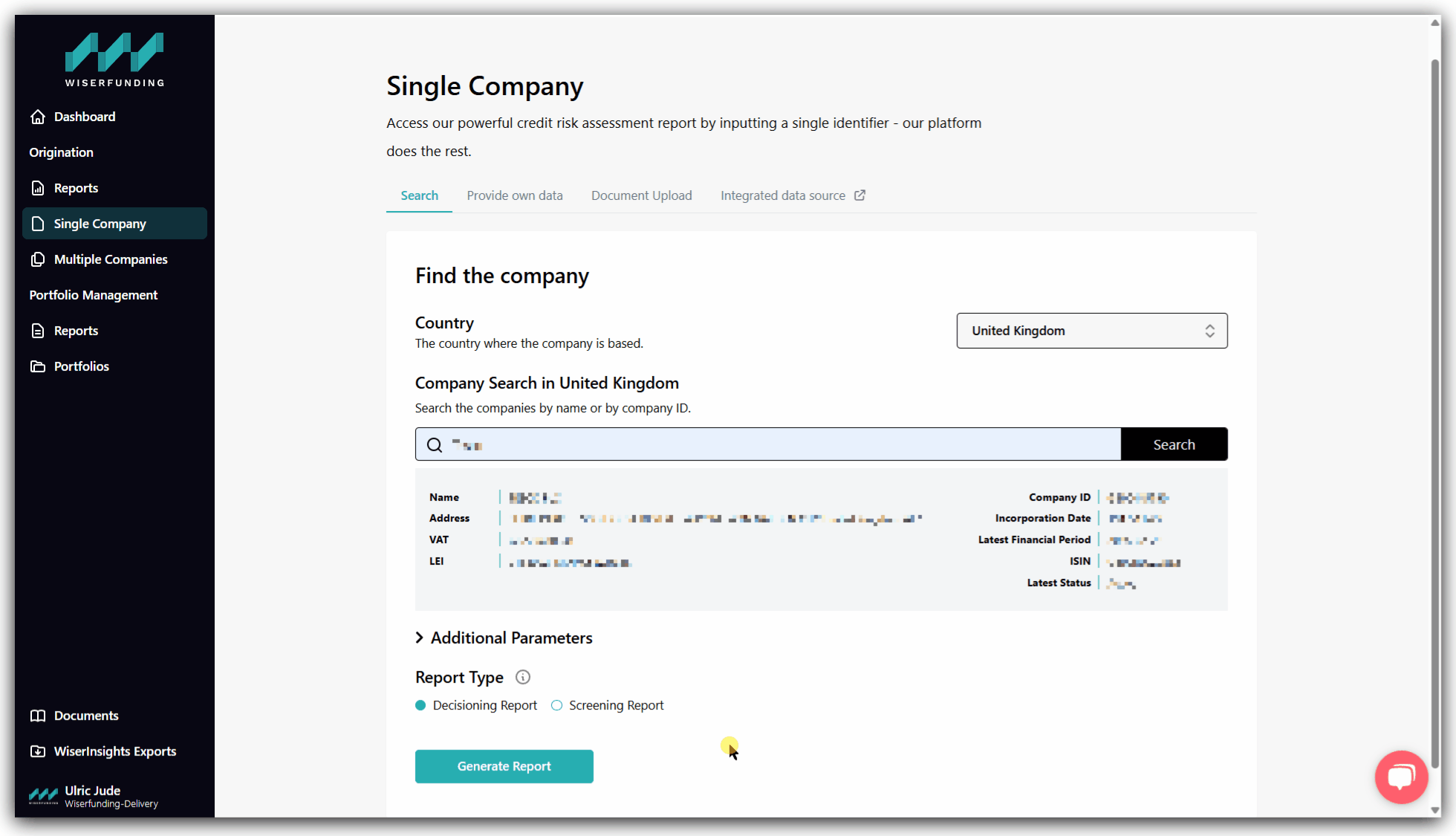Open Documents book icon
Image resolution: width=1456 pixels, height=836 pixels.
coord(38,716)
